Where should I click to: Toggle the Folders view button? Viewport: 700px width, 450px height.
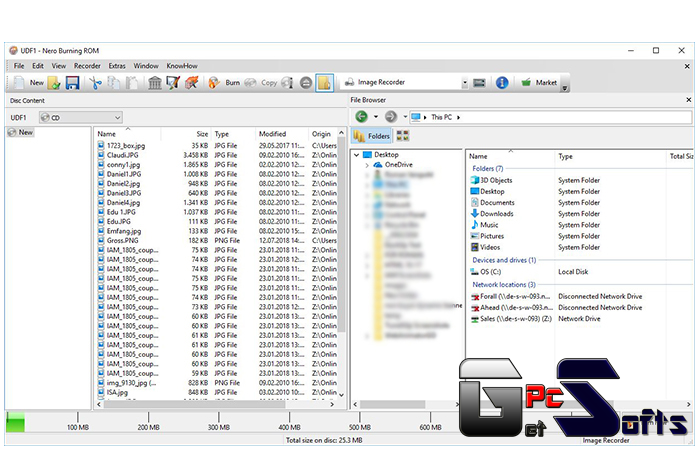click(371, 135)
